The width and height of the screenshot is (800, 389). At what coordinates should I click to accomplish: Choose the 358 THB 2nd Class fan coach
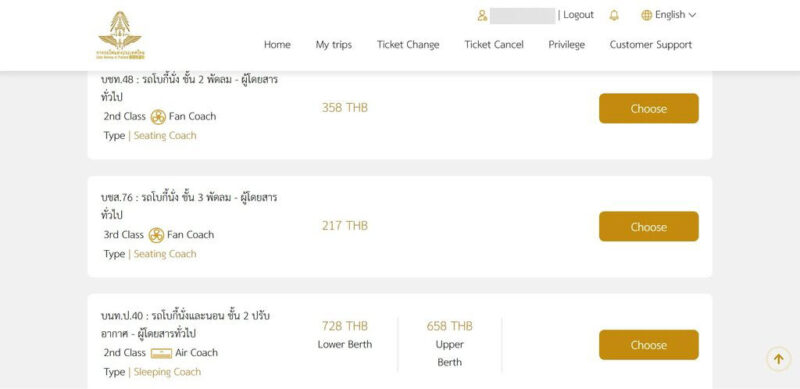click(648, 108)
